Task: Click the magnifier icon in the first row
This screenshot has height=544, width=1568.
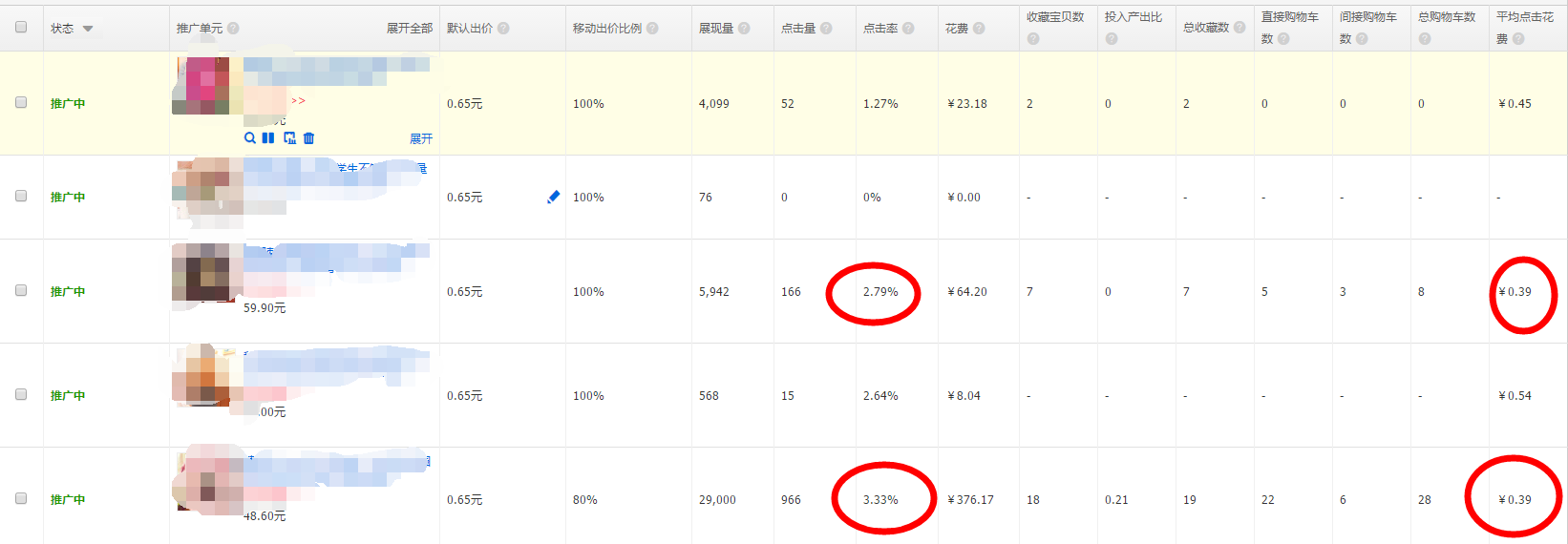Action: [250, 138]
